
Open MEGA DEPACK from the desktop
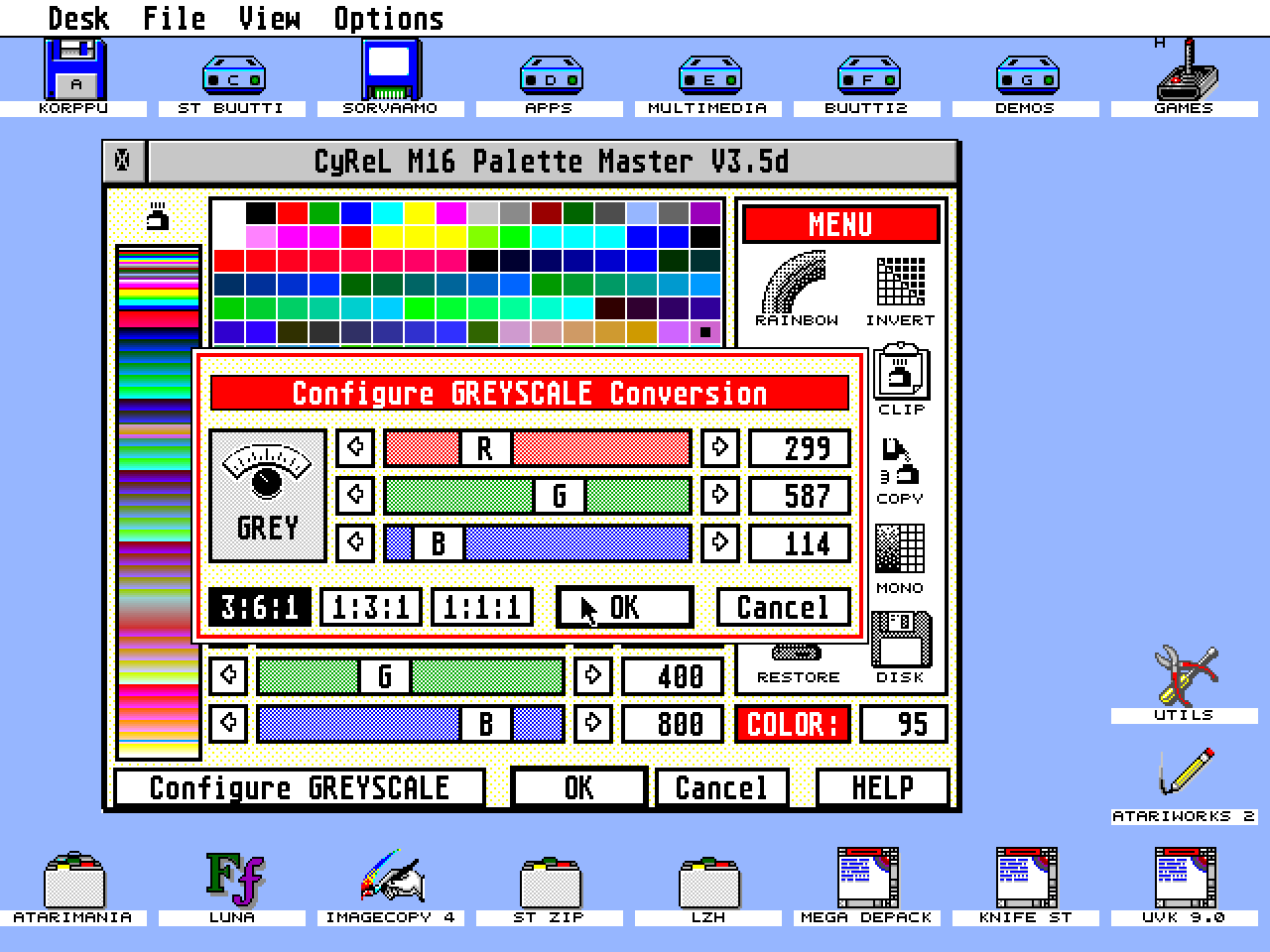867,878
